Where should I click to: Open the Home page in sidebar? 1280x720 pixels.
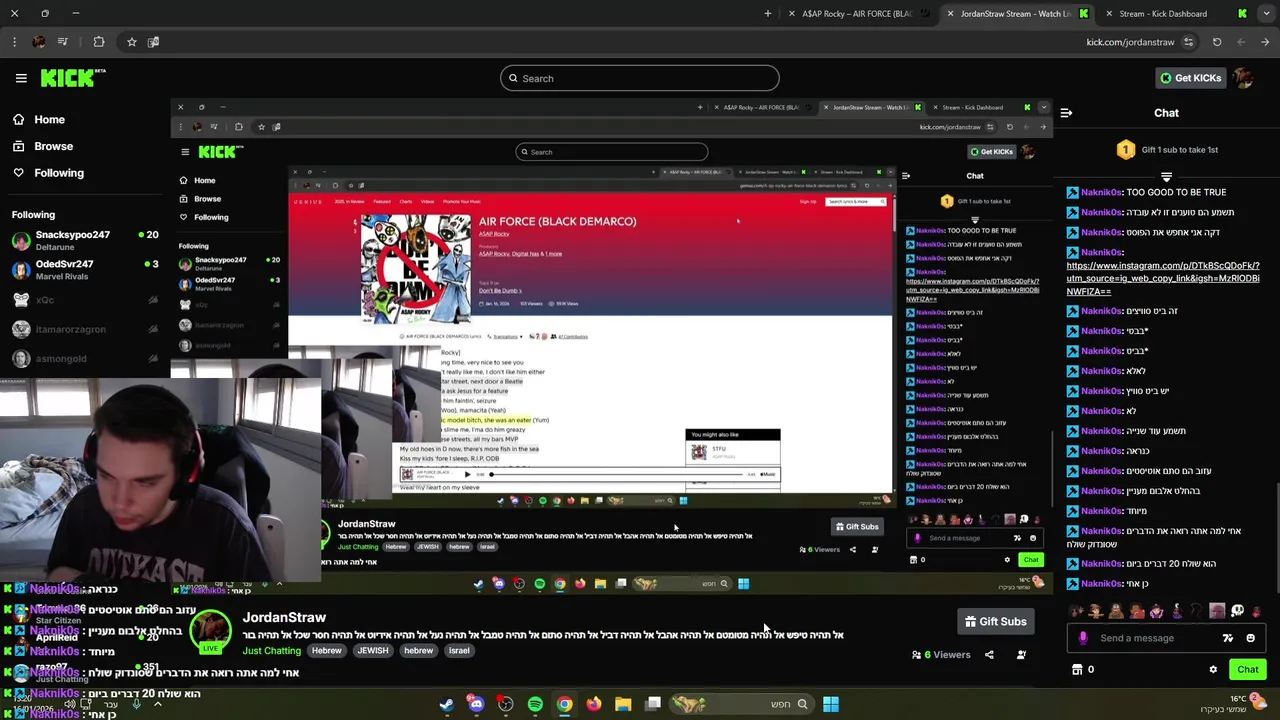click(39, 119)
